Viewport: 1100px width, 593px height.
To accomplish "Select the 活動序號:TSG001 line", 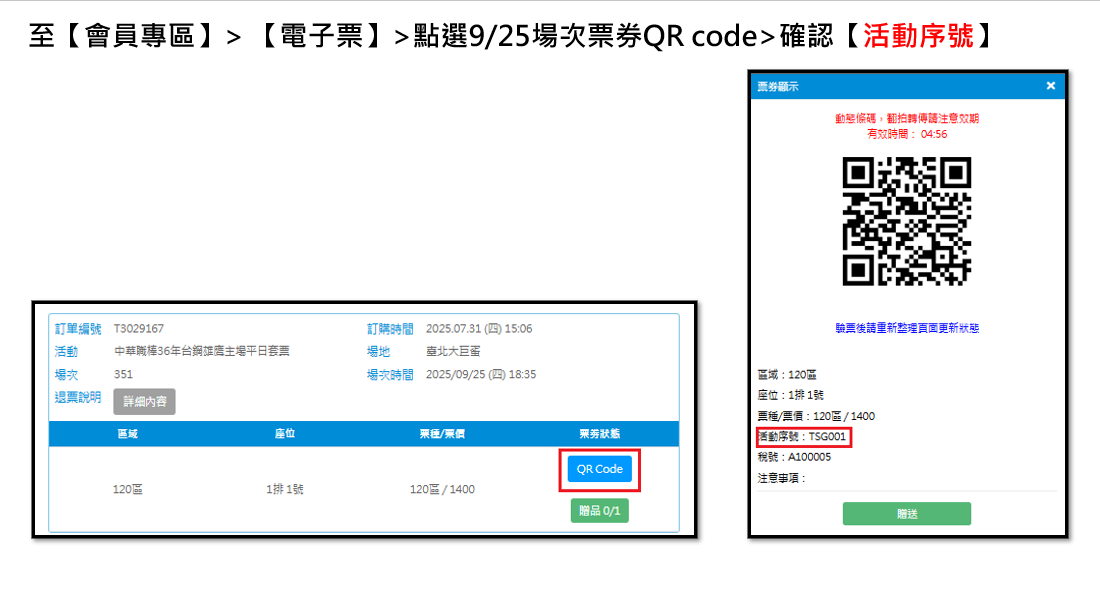I will [x=803, y=437].
